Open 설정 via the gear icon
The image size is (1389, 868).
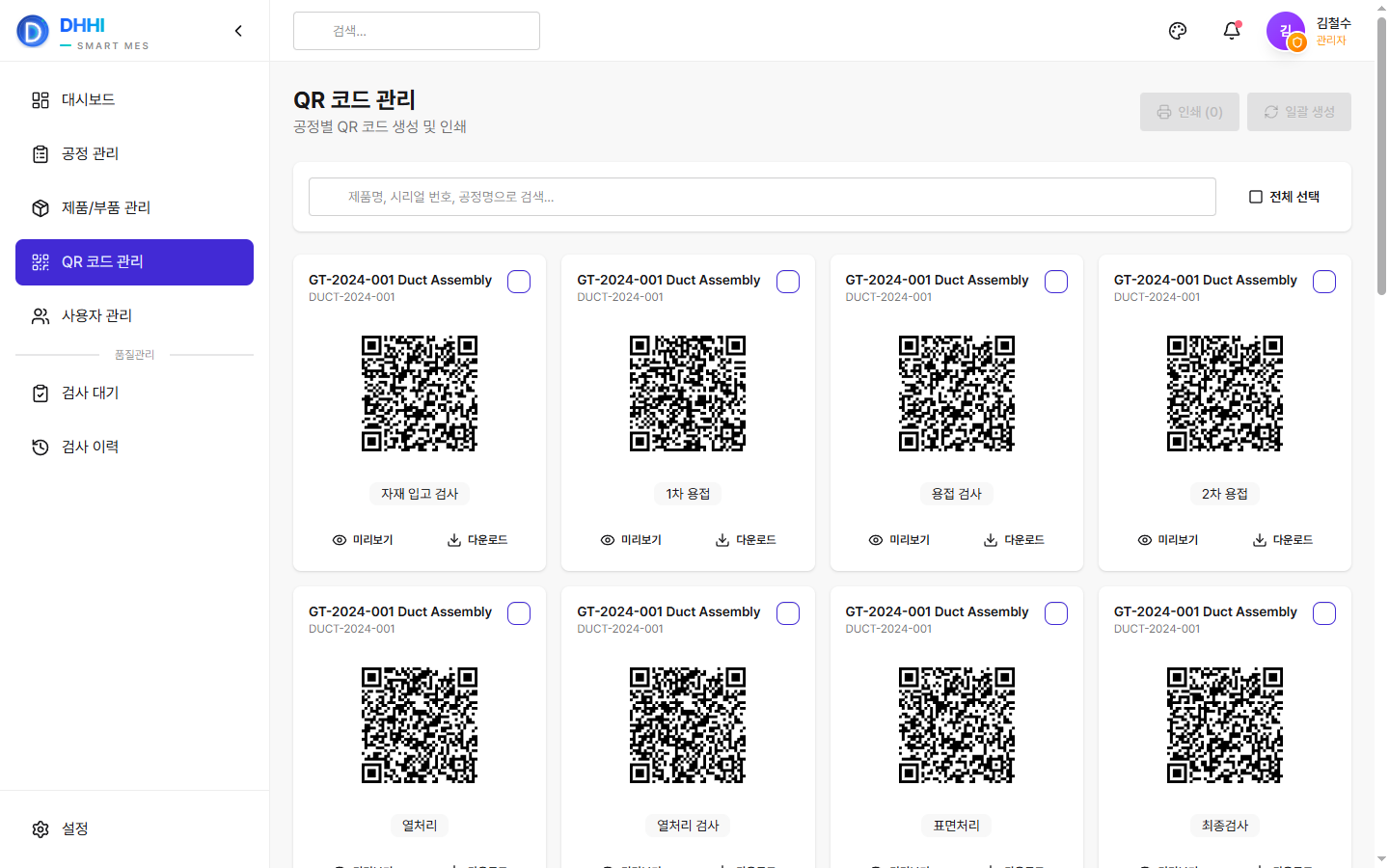41,829
